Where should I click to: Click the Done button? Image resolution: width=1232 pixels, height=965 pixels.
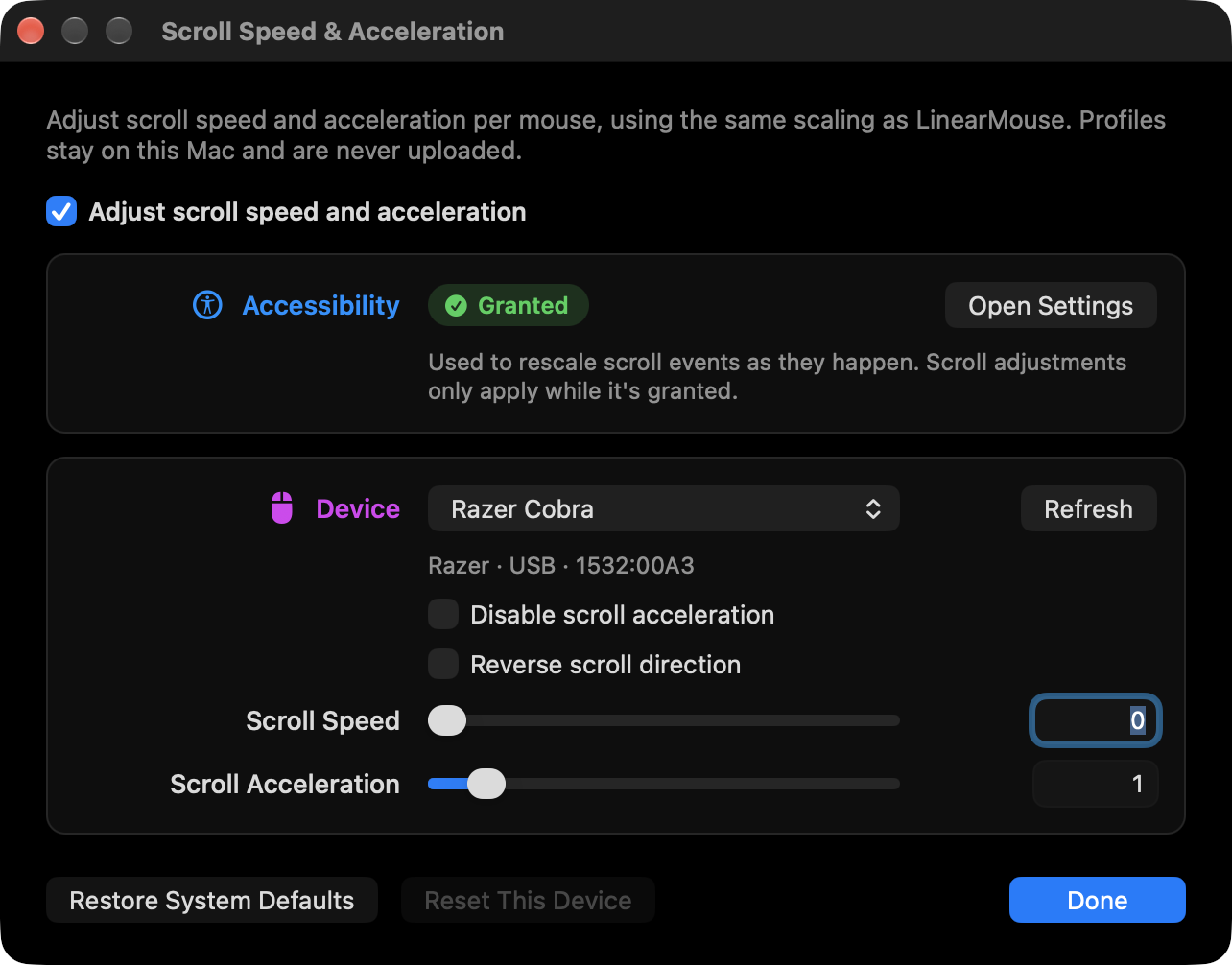(1098, 901)
